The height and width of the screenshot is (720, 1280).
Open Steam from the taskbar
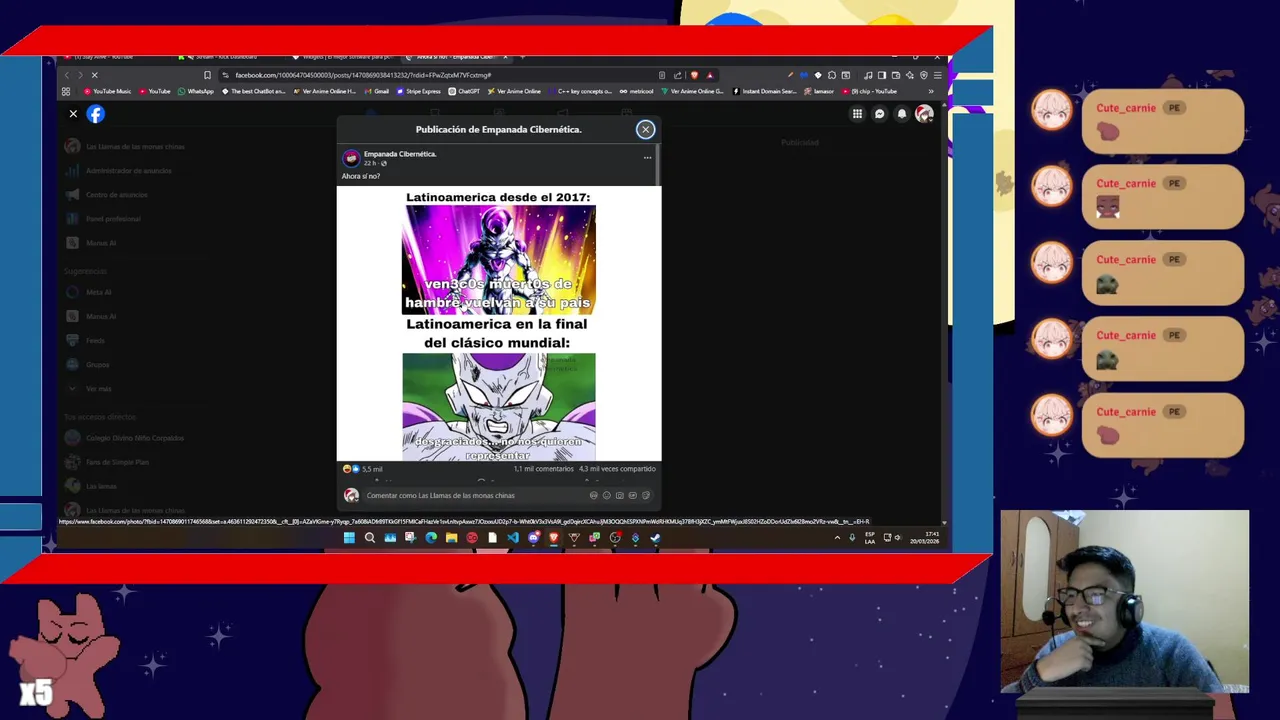pyautogui.click(x=655, y=538)
